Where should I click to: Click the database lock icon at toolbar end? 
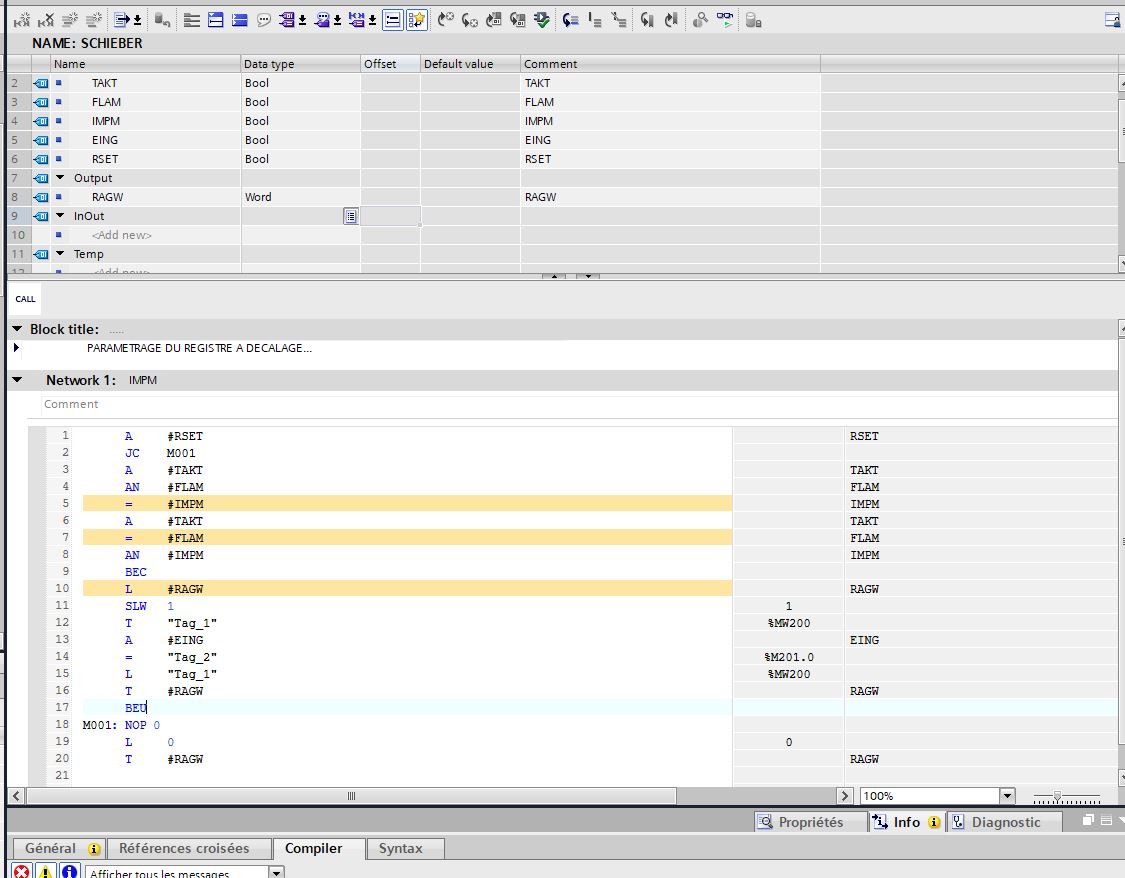754,19
